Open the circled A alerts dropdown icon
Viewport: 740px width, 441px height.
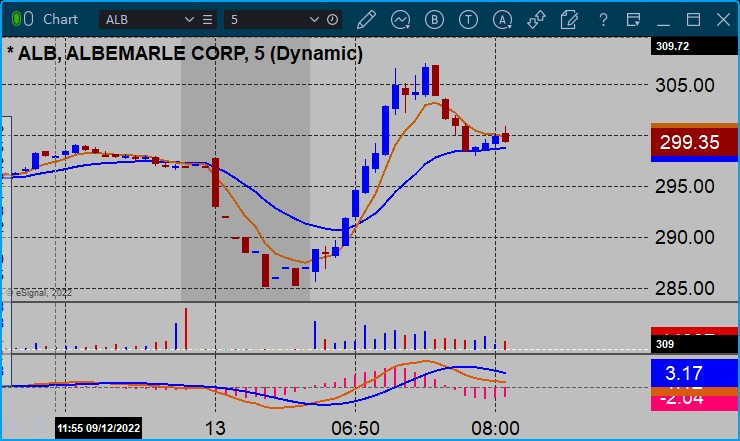click(x=503, y=20)
